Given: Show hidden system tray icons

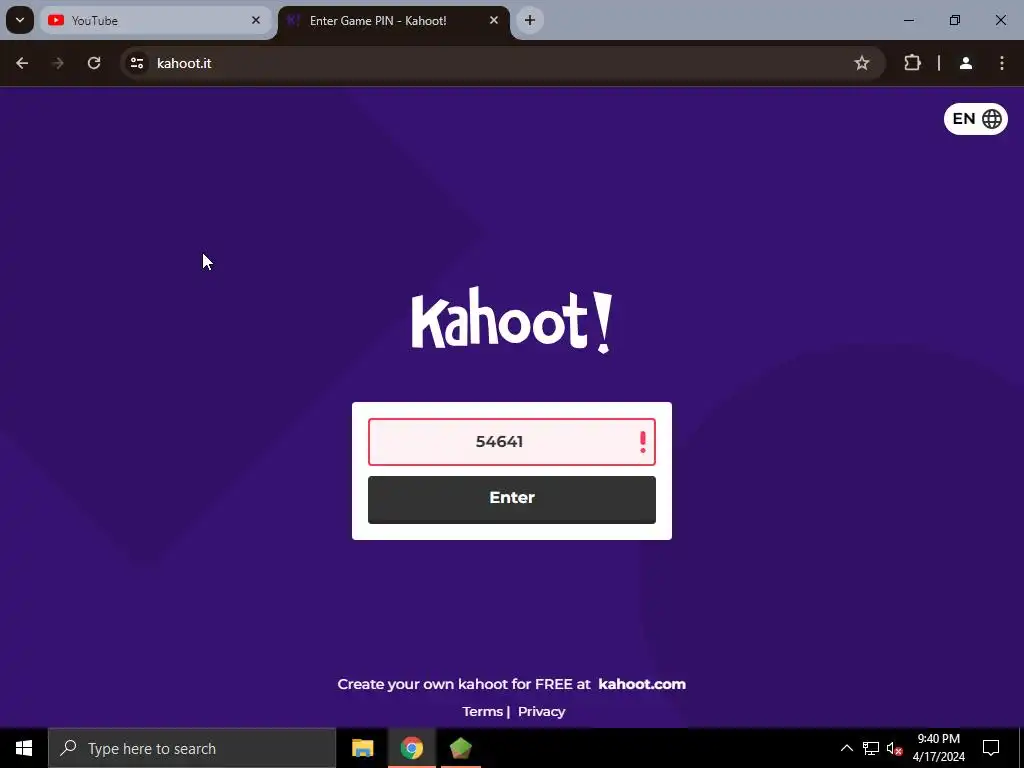Looking at the screenshot, I should (846, 748).
